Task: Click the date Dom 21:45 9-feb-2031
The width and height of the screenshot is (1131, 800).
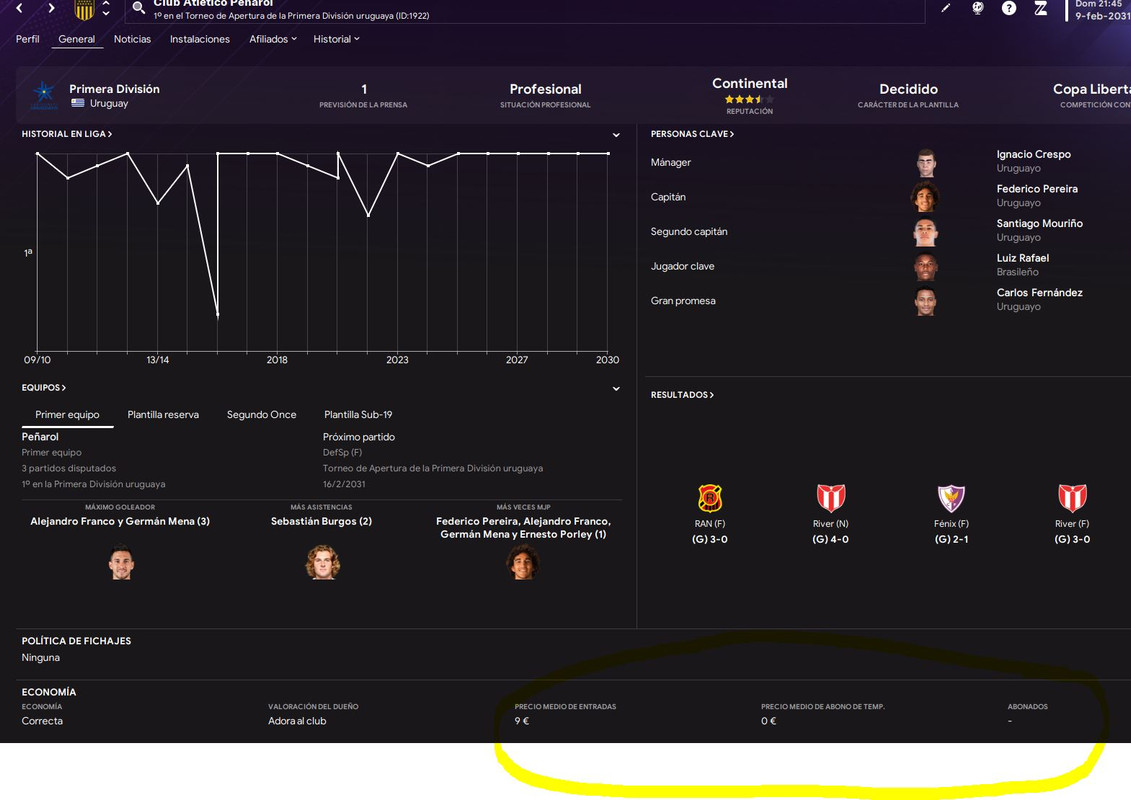Action: pyautogui.click(x=1101, y=9)
